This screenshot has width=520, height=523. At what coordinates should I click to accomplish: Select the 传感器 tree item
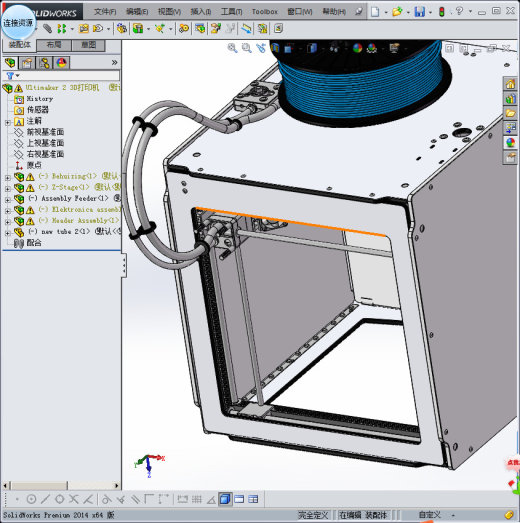[x=37, y=110]
